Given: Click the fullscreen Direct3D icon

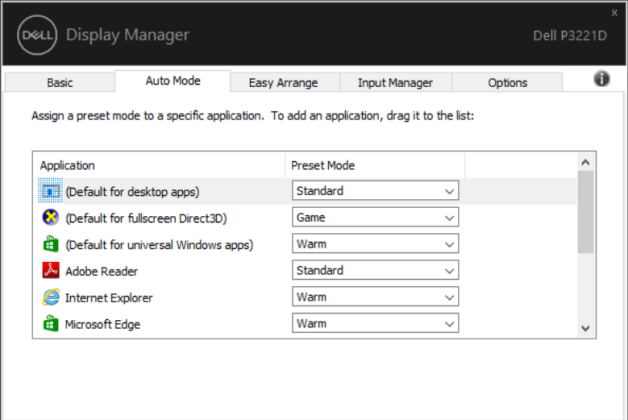Looking at the screenshot, I should [x=50, y=218].
